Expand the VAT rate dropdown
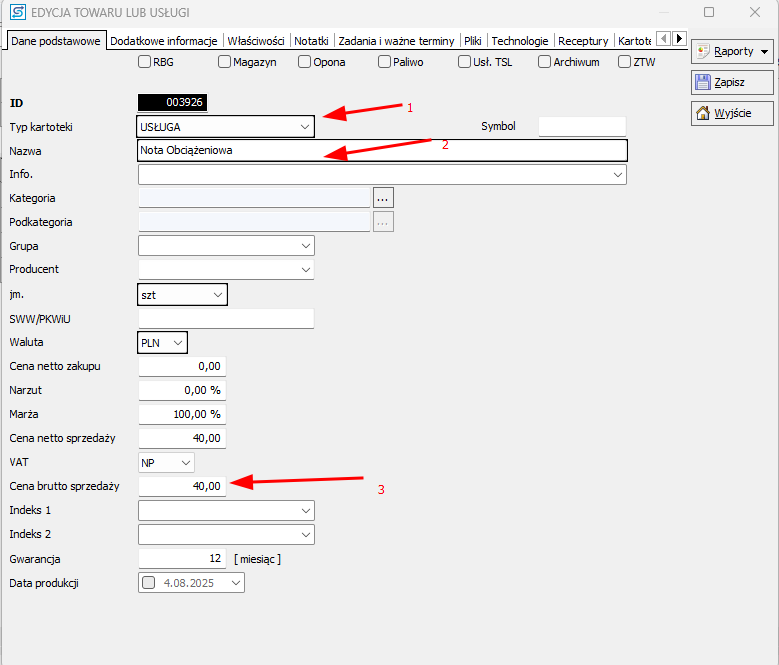Image resolution: width=779 pixels, height=665 pixels. pyautogui.click(x=184, y=463)
